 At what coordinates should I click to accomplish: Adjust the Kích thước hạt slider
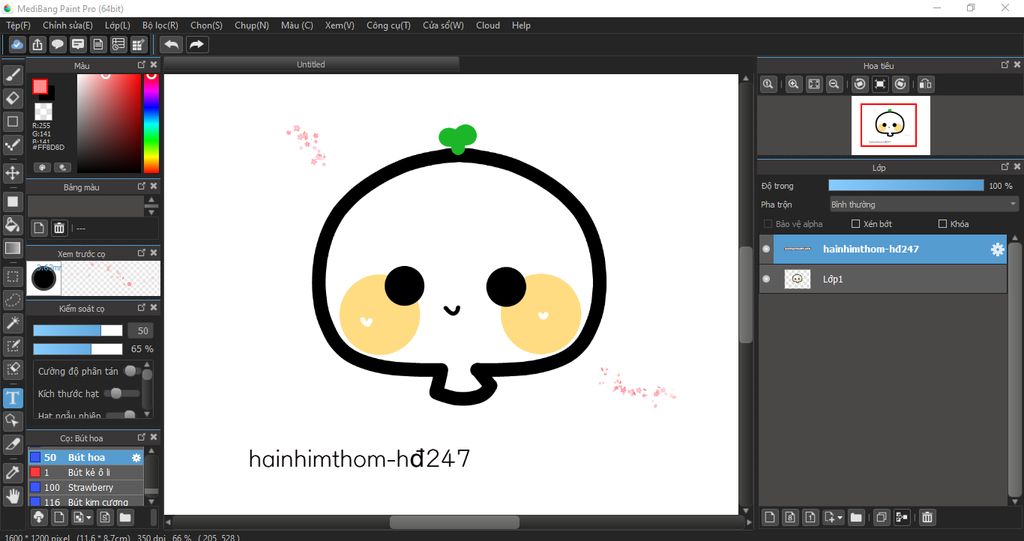[122, 393]
